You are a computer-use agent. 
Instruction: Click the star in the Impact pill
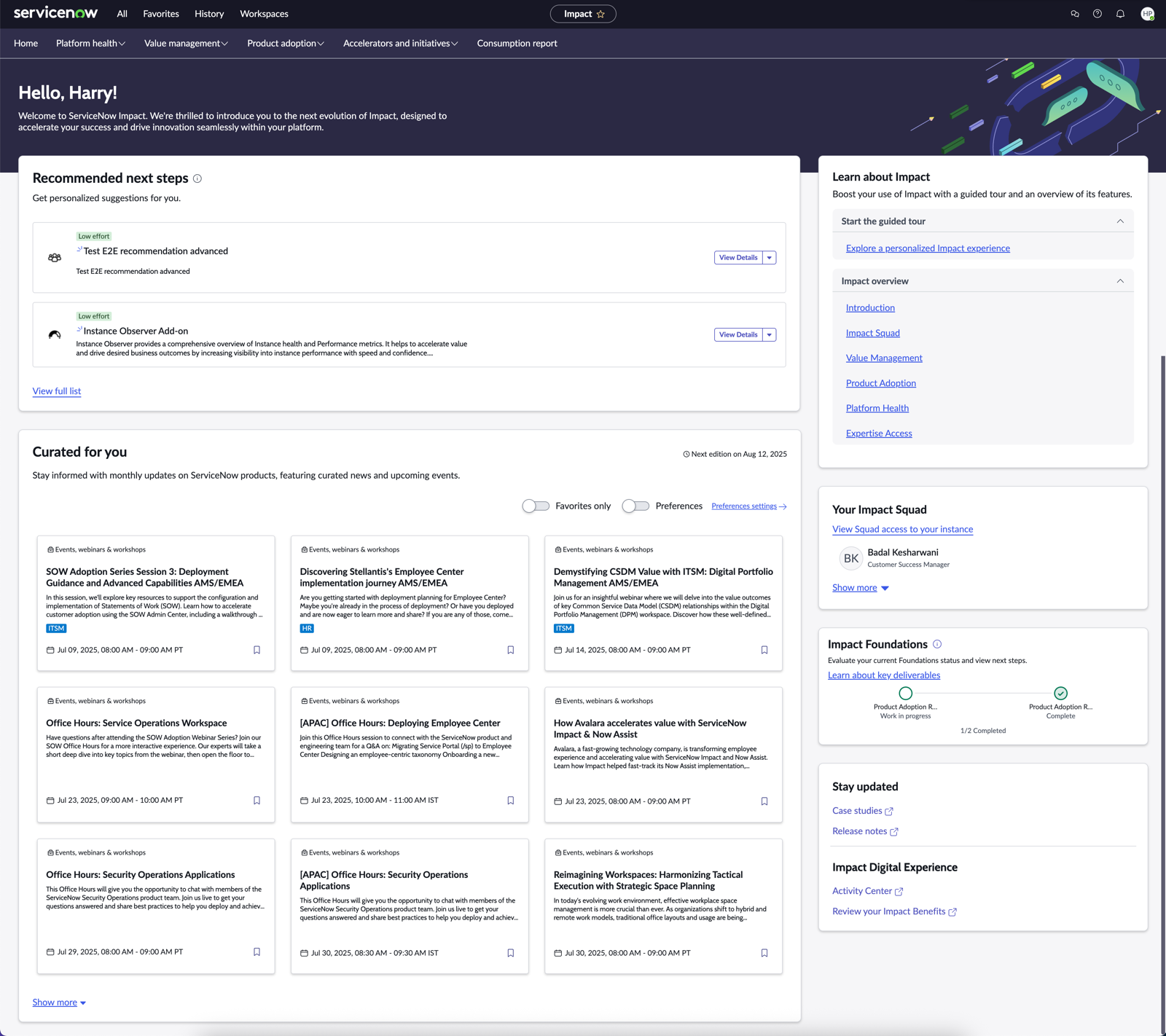click(600, 14)
